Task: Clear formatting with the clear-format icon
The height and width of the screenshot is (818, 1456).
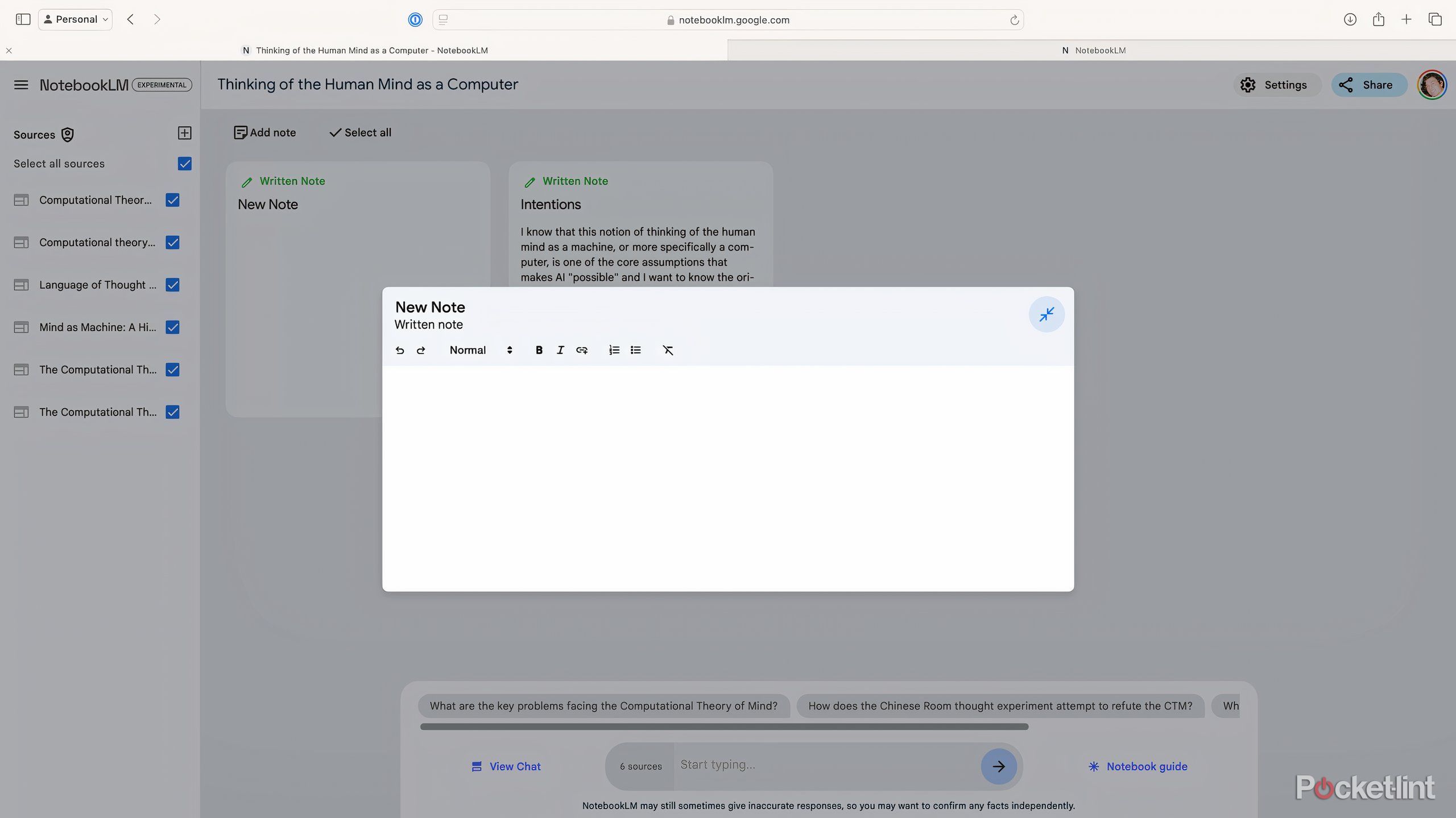Action: pos(668,350)
